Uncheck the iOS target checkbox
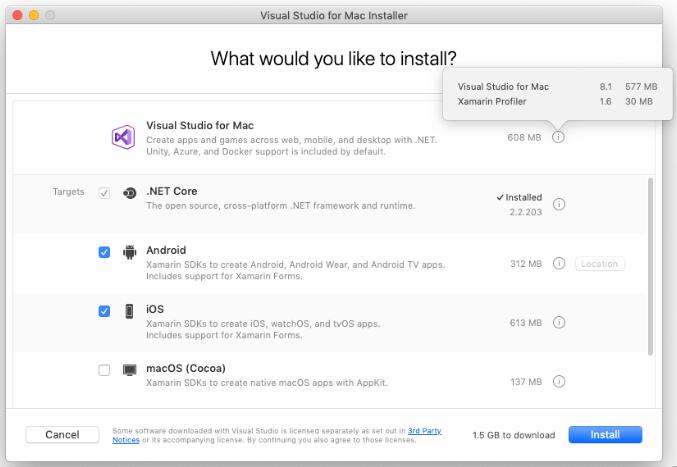Image resolution: width=677 pixels, height=467 pixels. [104, 311]
